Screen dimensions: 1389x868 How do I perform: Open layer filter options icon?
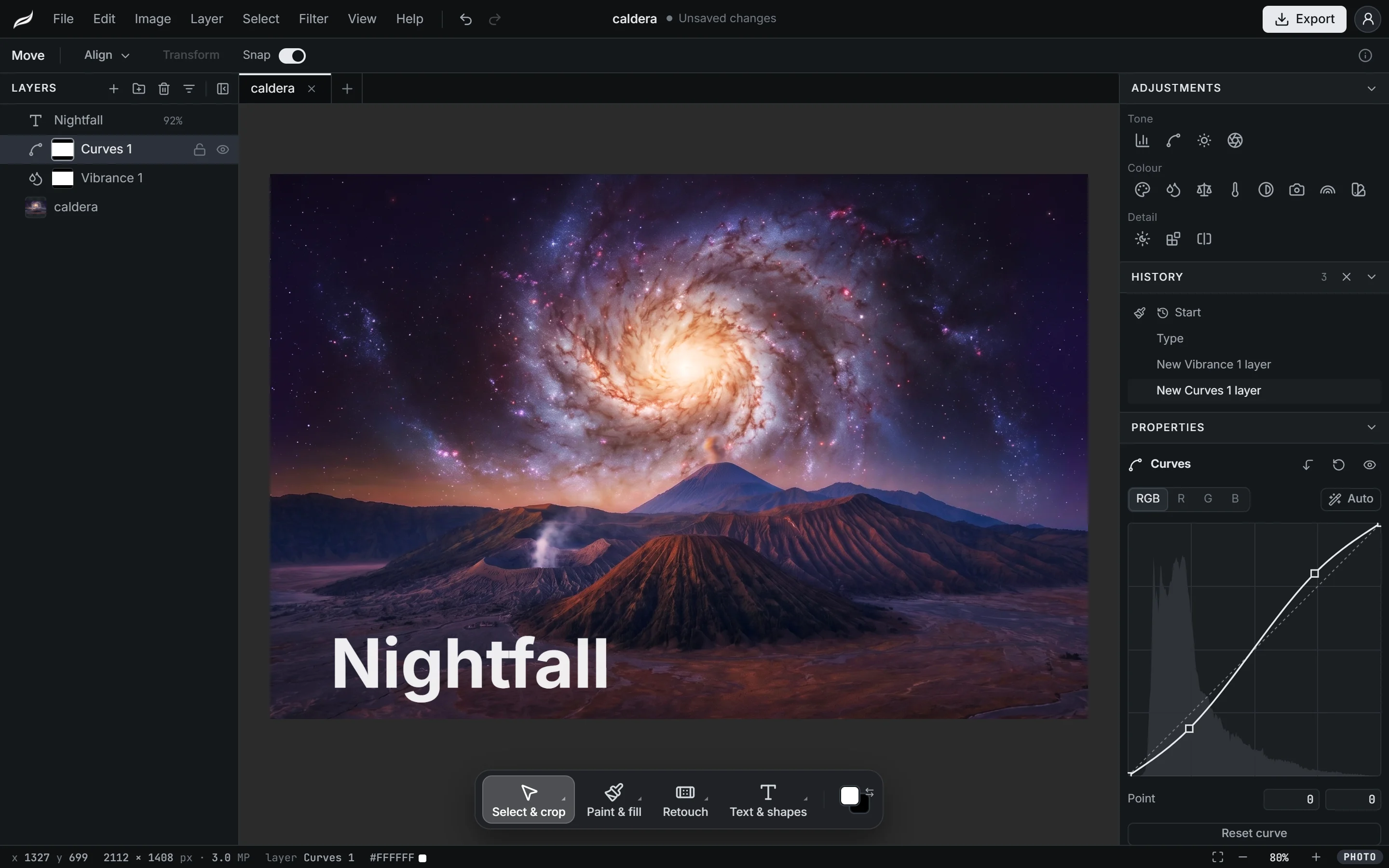coord(190,88)
